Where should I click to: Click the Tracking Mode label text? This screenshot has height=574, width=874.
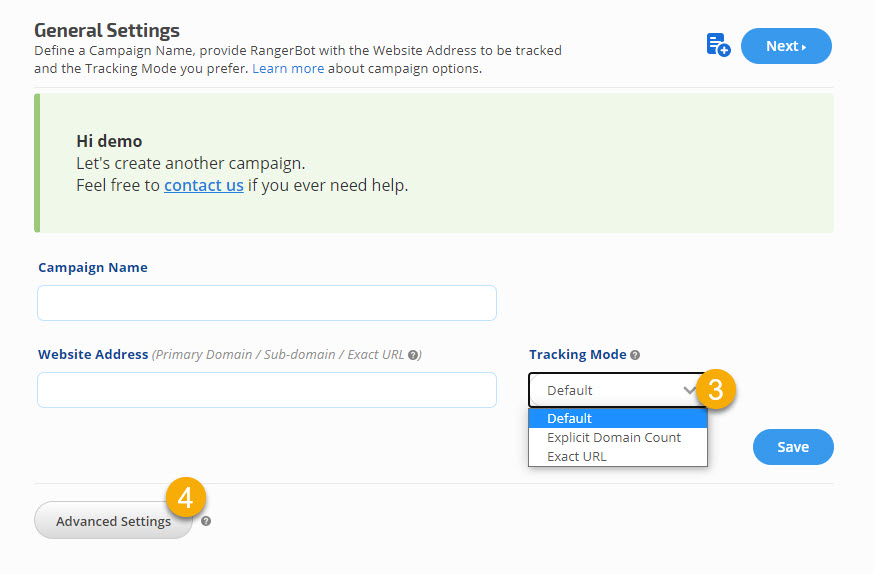pos(577,355)
